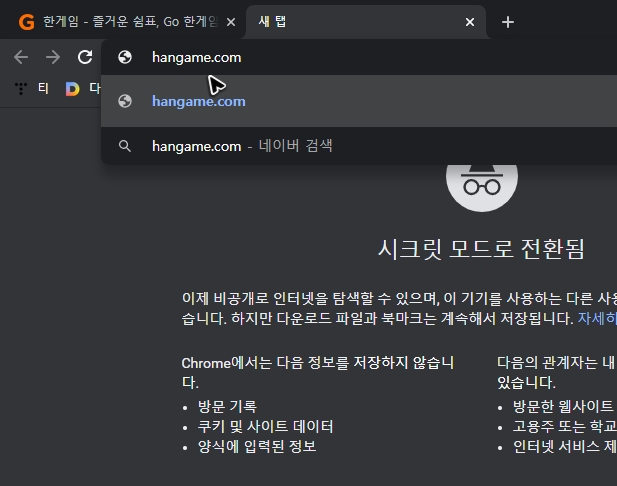Select the 새 탭 tab

[365, 22]
